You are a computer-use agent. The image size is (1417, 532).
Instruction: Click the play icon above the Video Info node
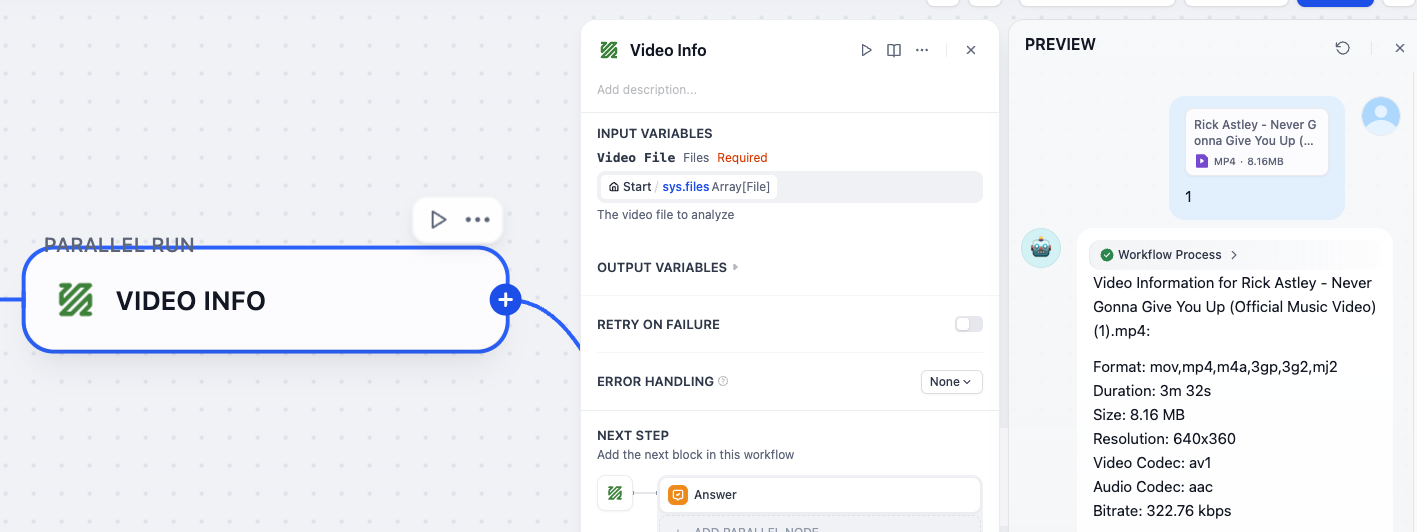[x=438, y=219]
